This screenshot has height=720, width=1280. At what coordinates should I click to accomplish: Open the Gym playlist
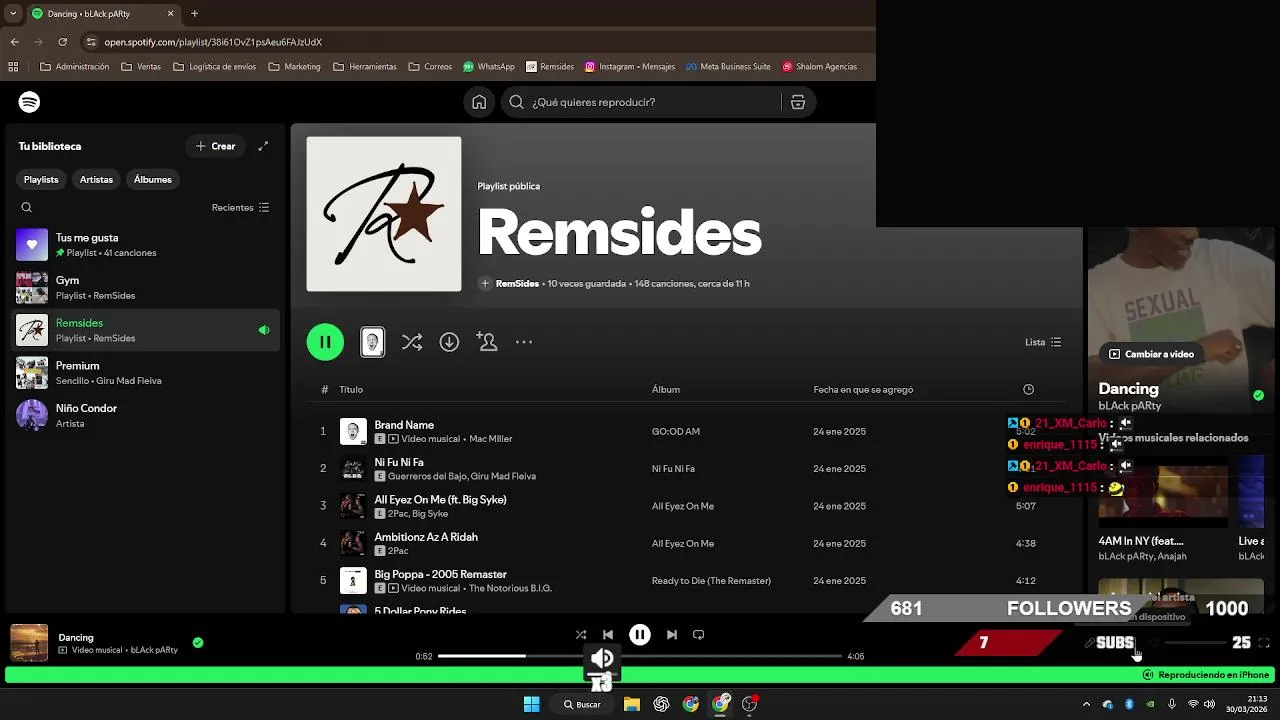pos(145,288)
